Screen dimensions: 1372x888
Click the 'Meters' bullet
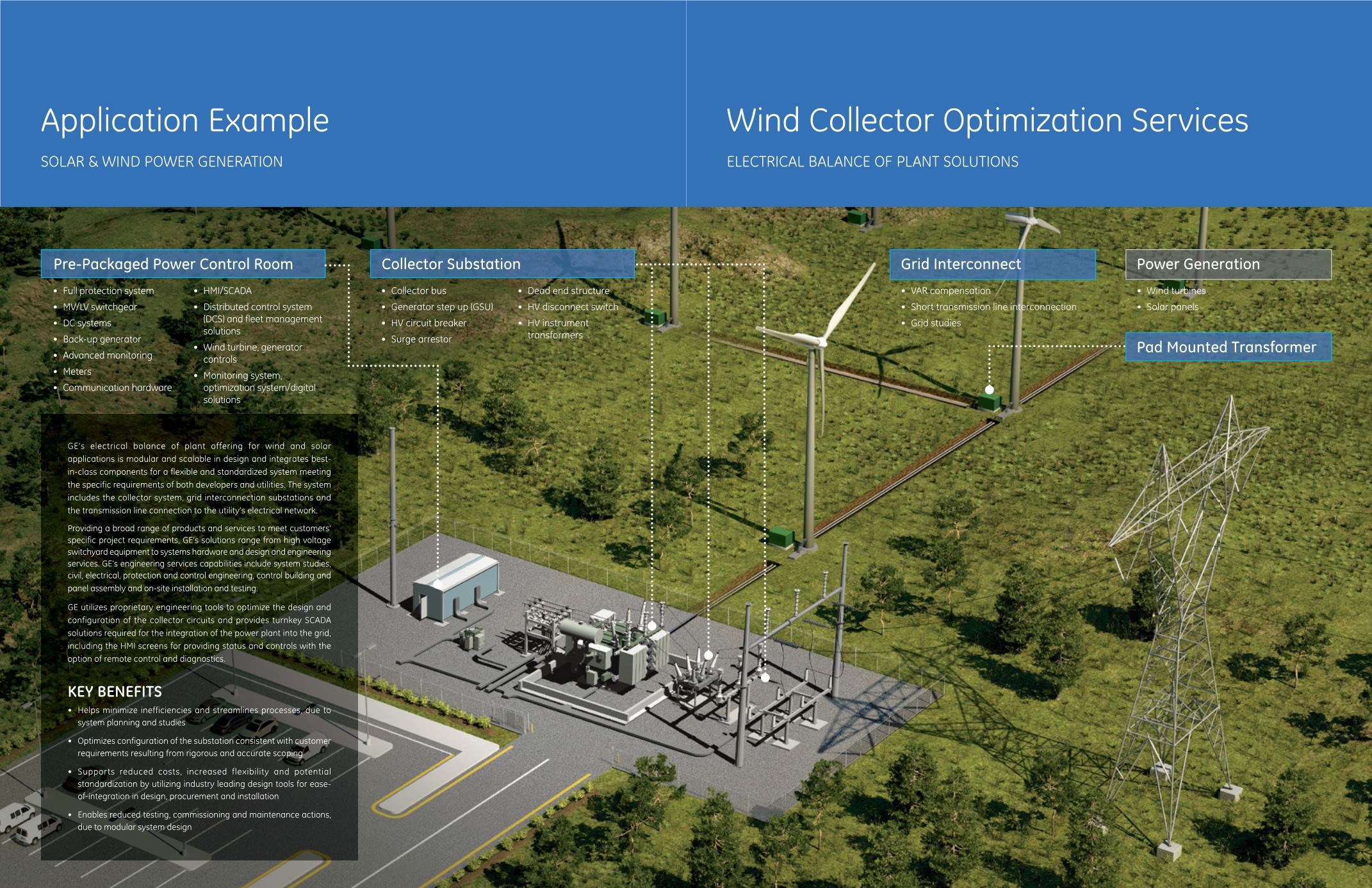[73, 372]
